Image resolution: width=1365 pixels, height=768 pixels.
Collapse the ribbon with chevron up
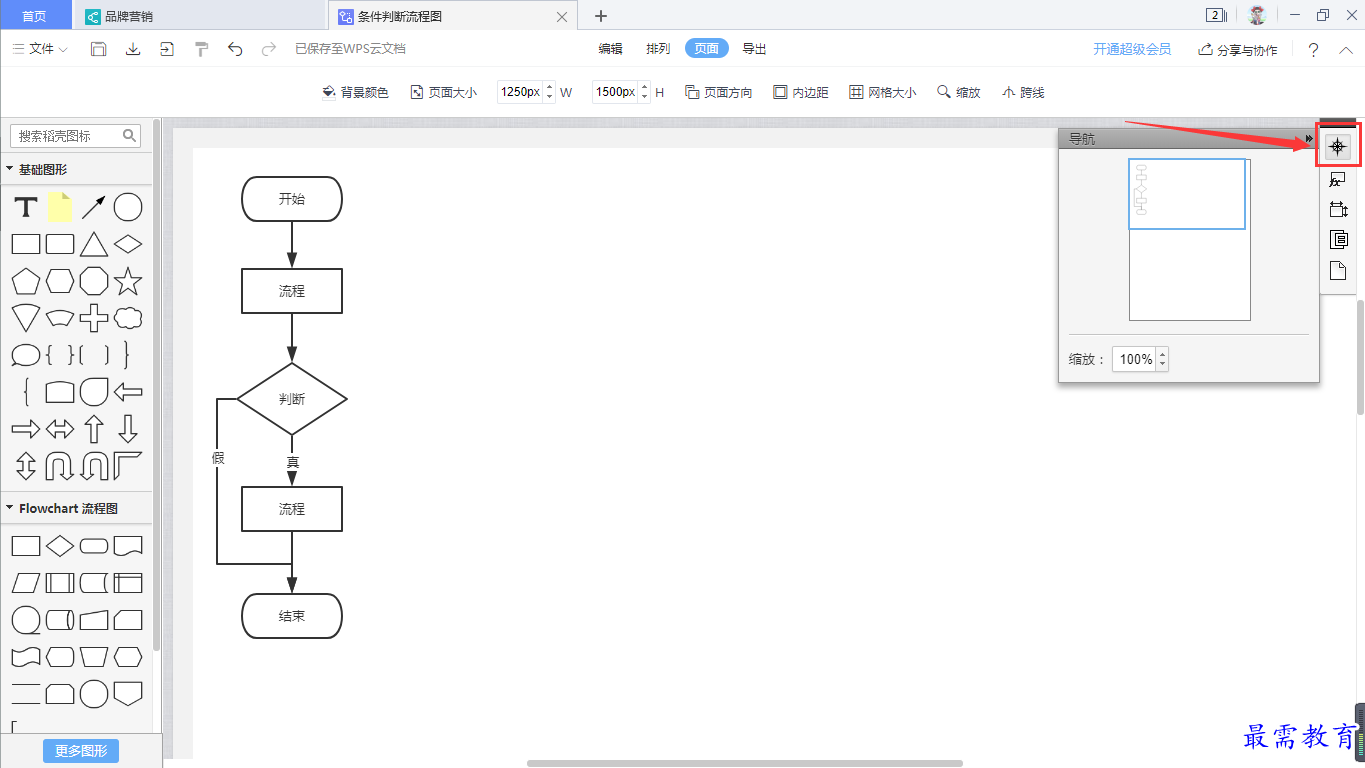(x=1345, y=50)
